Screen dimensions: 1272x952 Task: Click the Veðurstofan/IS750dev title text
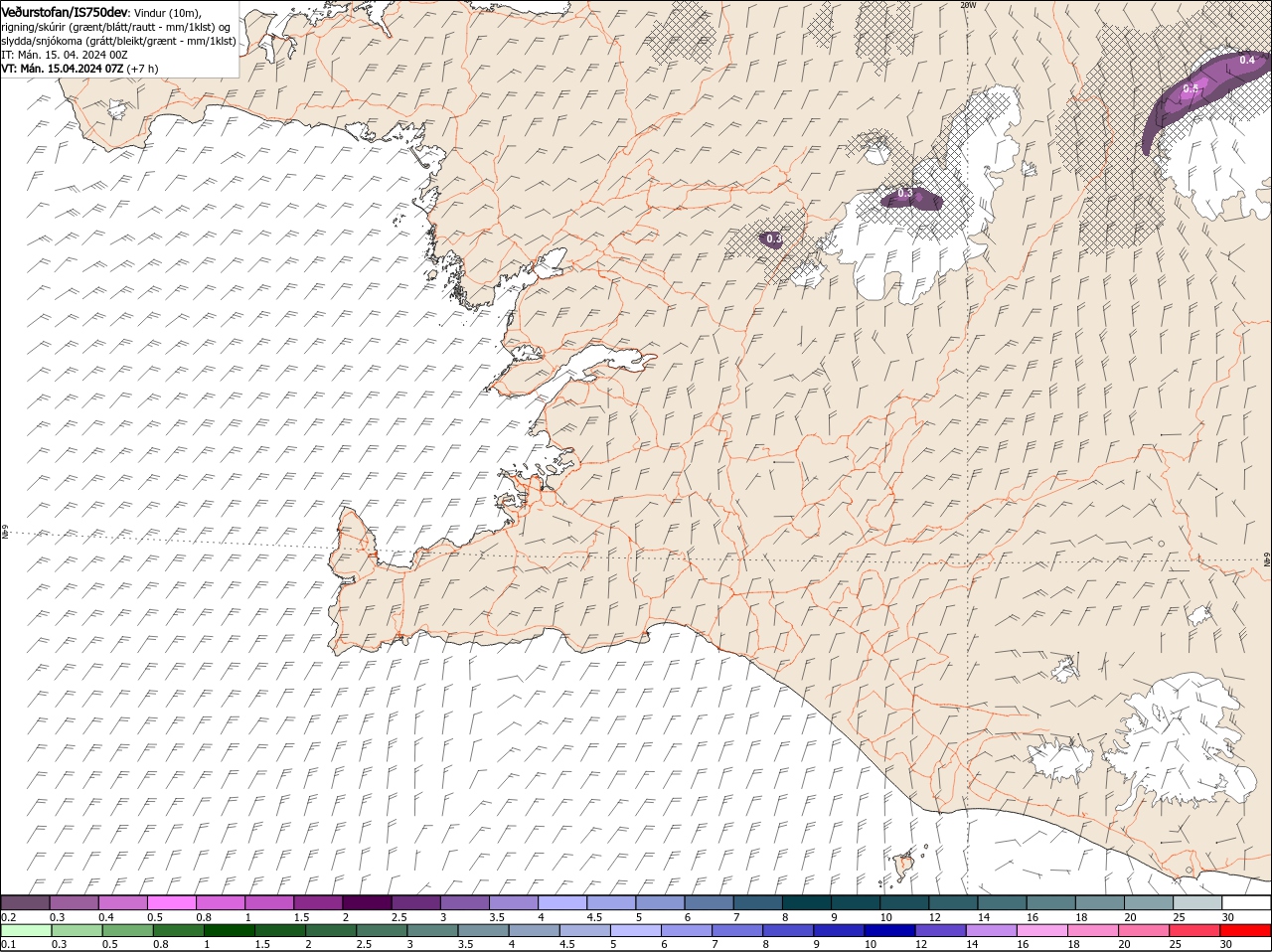coord(64,11)
